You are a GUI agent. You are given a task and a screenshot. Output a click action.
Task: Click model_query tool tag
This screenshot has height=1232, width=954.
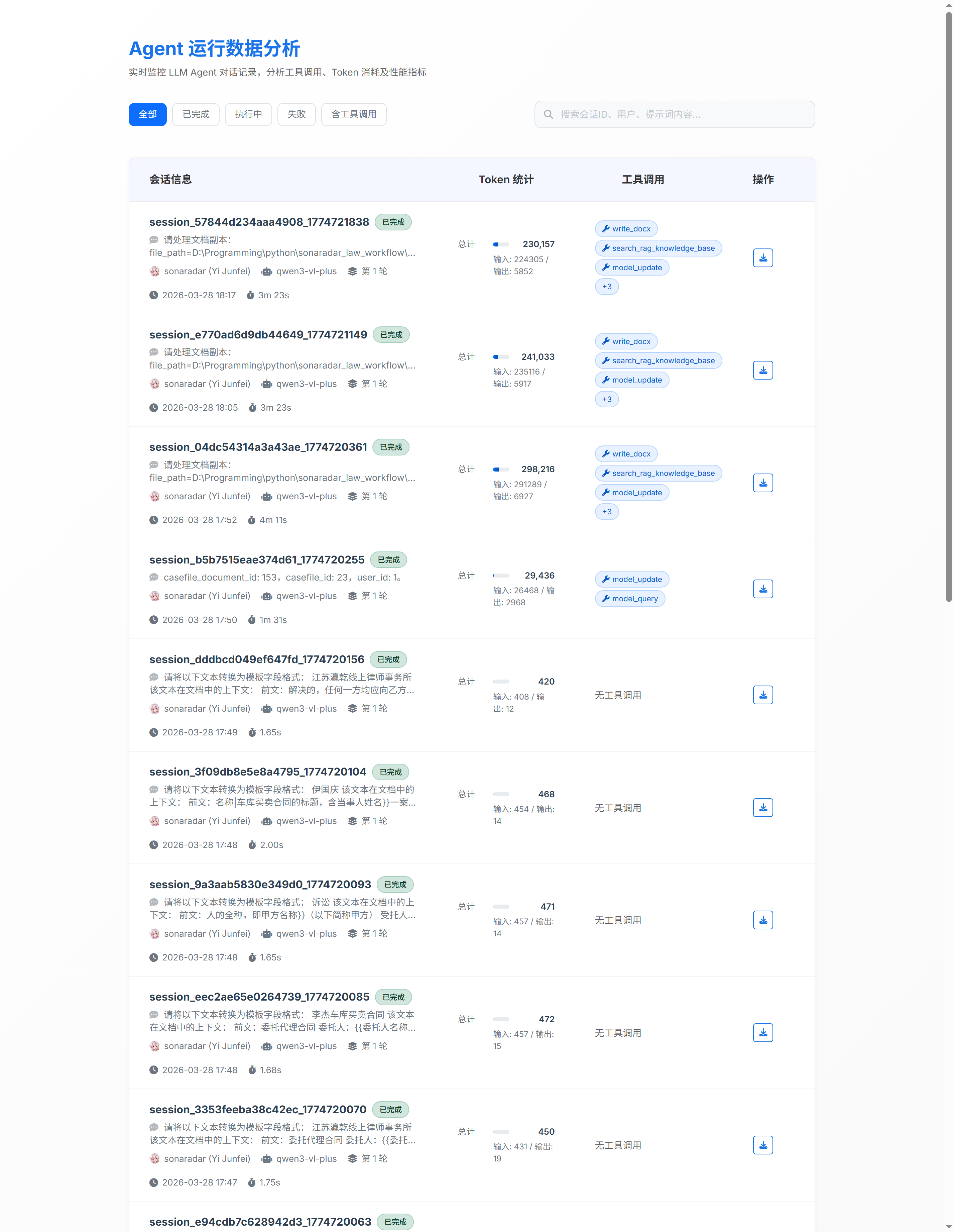(630, 599)
